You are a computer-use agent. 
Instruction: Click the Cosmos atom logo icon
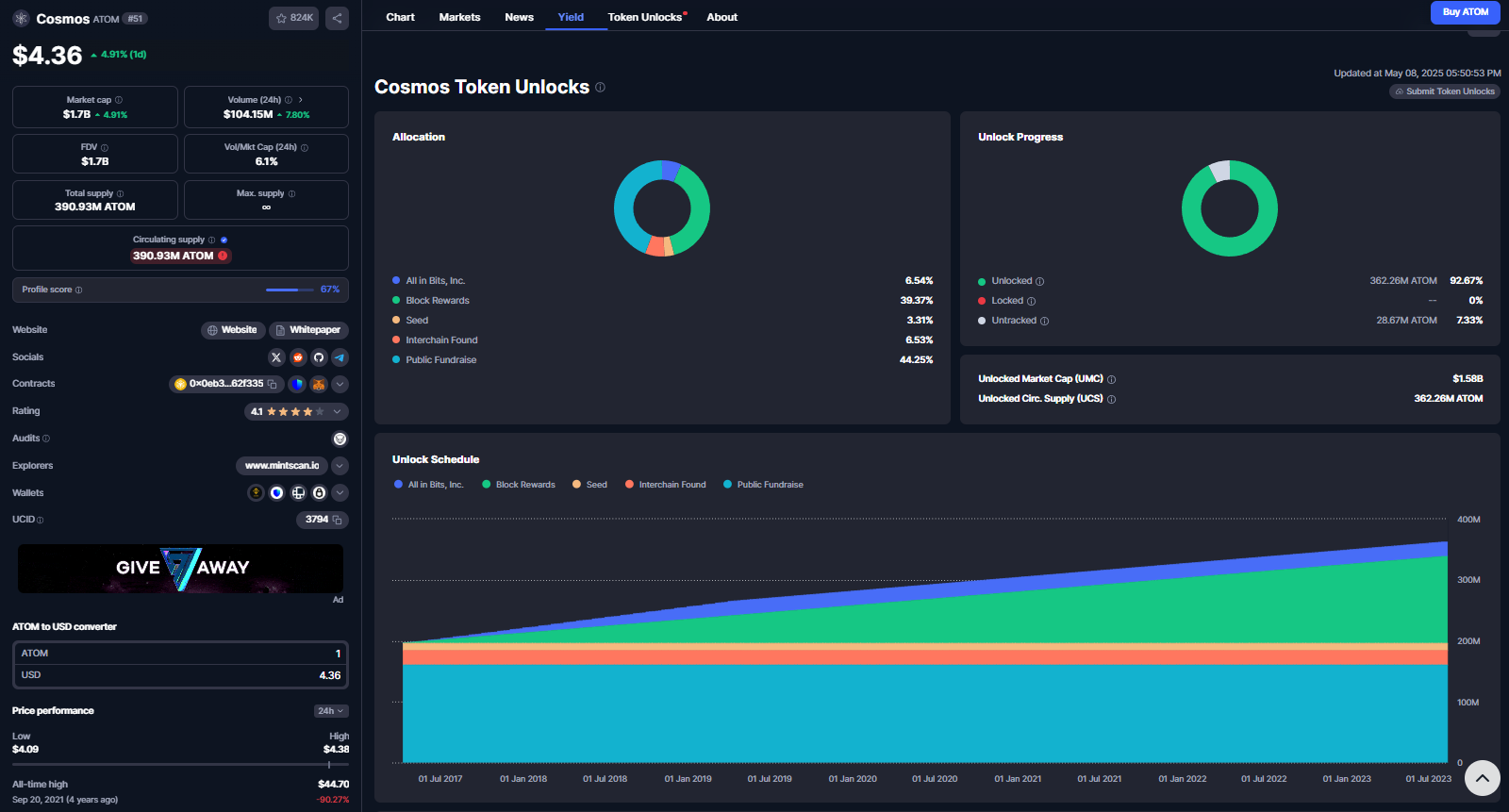click(21, 18)
